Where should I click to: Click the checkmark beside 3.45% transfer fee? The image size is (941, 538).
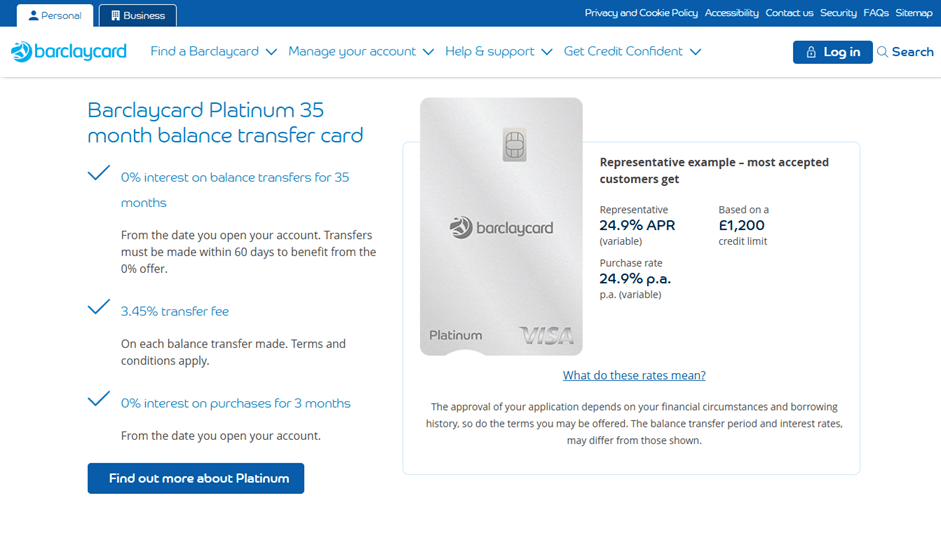click(99, 308)
